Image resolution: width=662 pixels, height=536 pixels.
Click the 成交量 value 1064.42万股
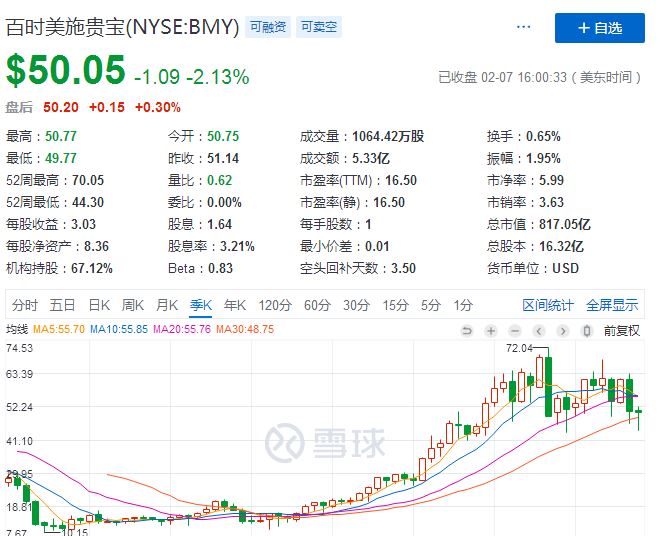pos(388,136)
